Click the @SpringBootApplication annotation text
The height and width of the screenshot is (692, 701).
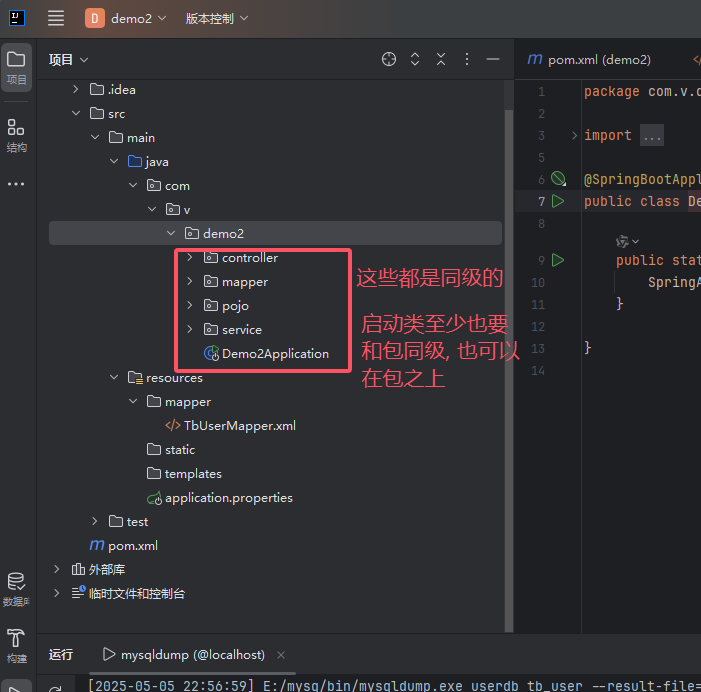click(x=642, y=179)
